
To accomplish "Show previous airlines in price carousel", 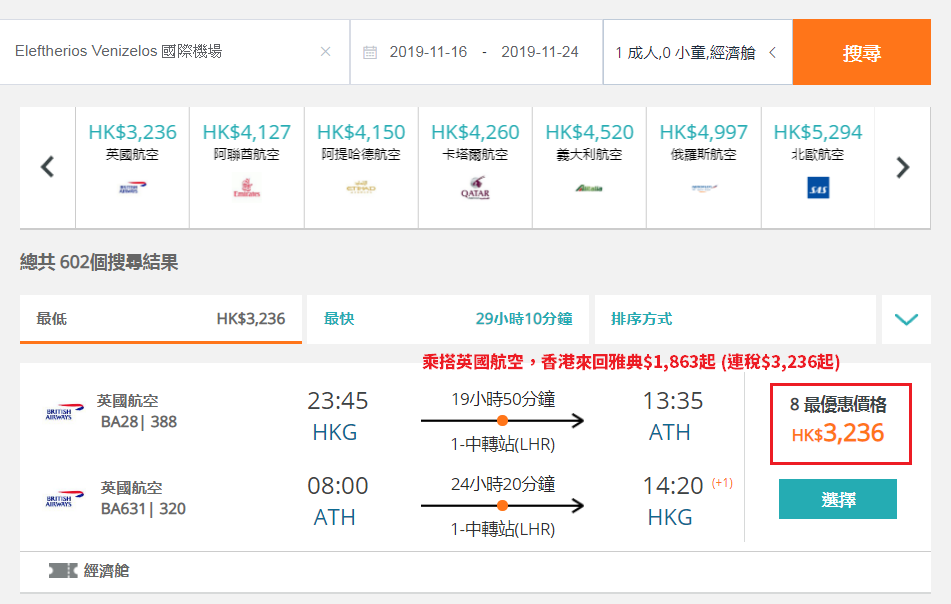I will point(47,167).
